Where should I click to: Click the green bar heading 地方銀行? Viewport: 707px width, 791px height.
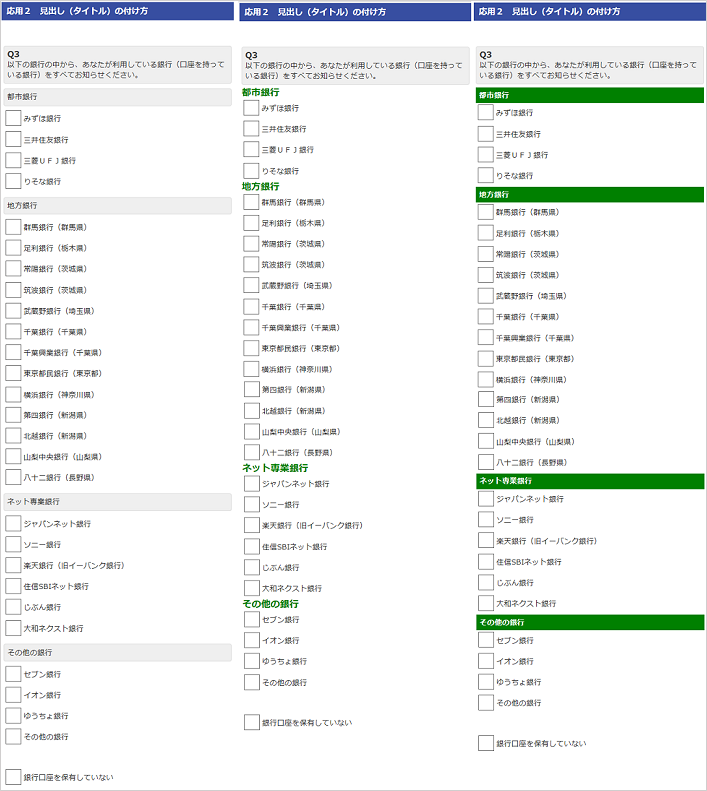click(x=590, y=195)
